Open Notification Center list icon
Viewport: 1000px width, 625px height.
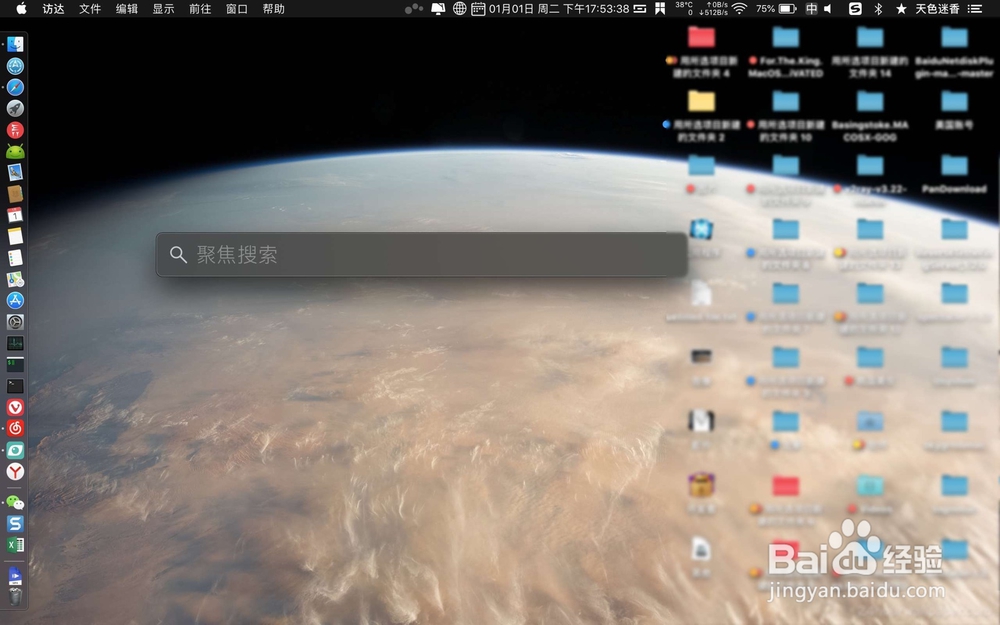coord(974,8)
